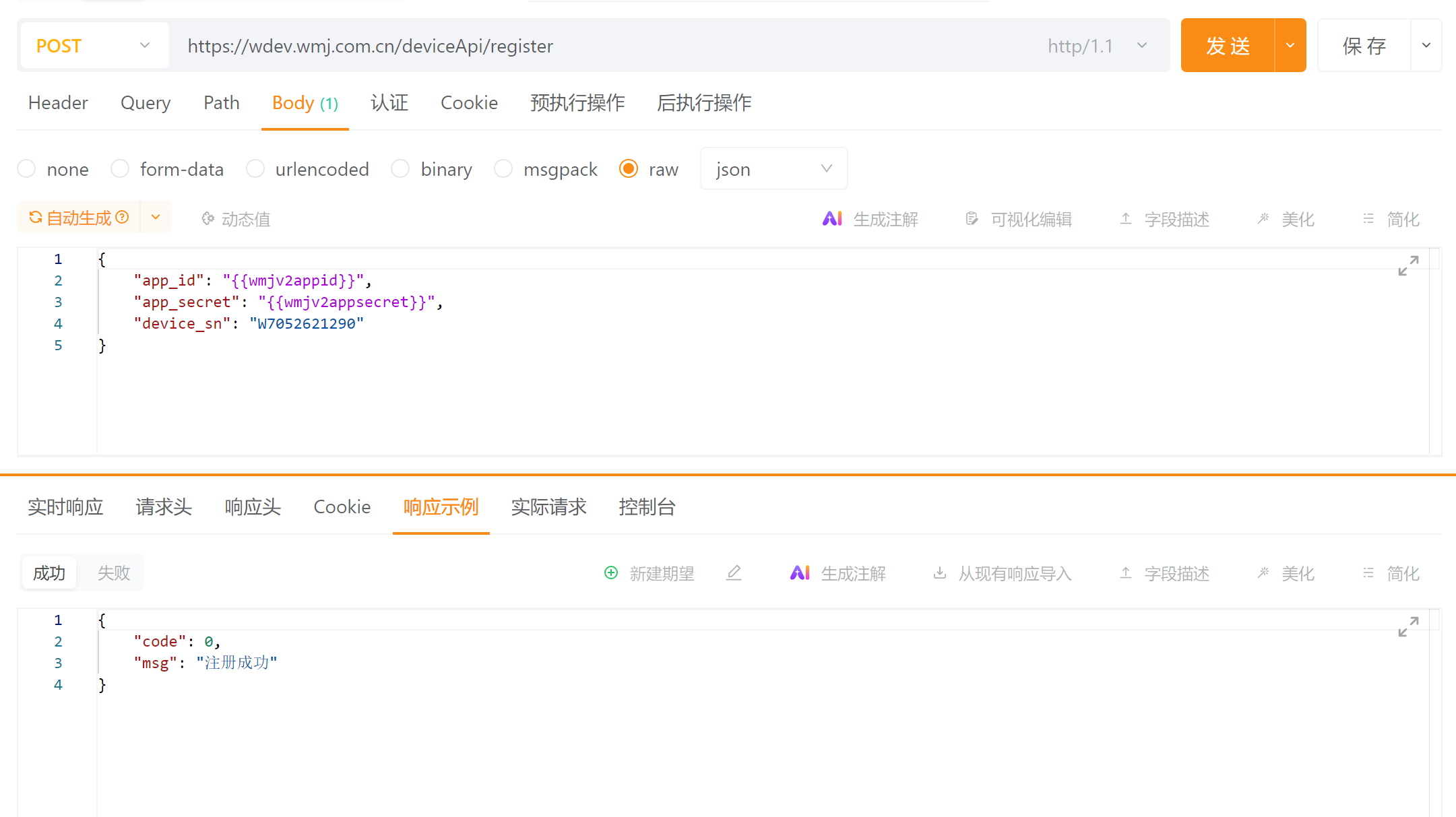
Task: Open the 认证 authentication tab
Action: 389,103
